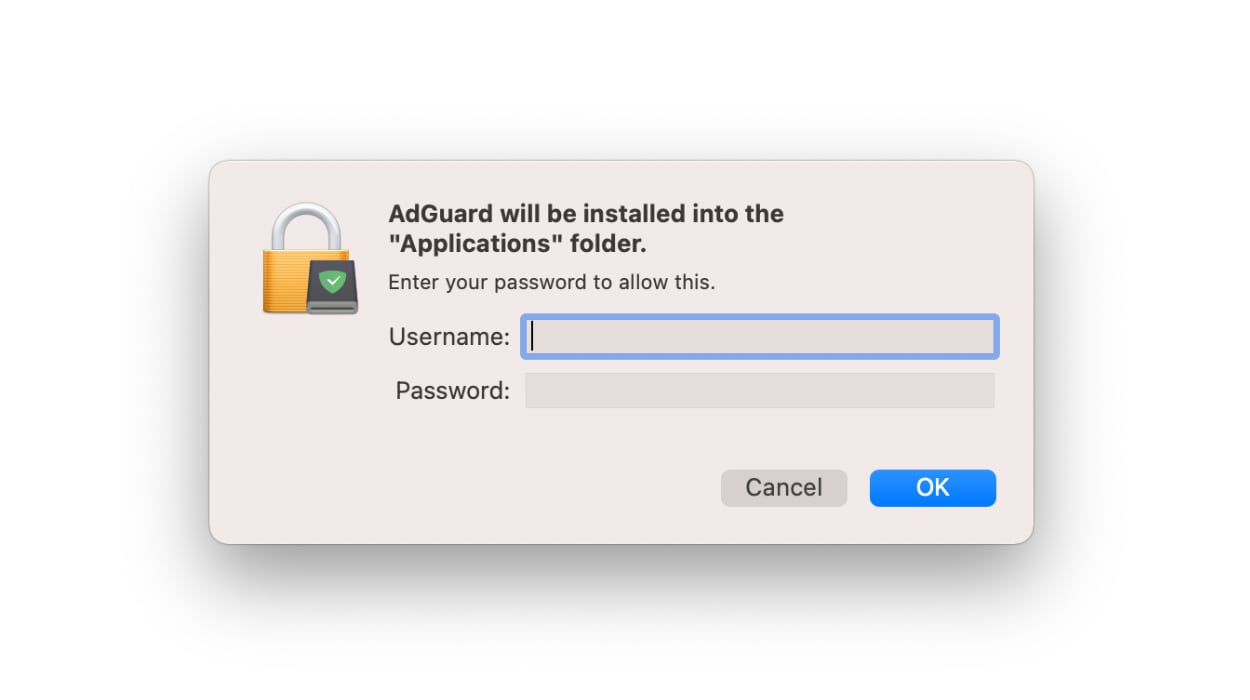Click the heading line "AdGuard will be installed into the"
Viewport: 1250px width, 700px height.
point(586,213)
